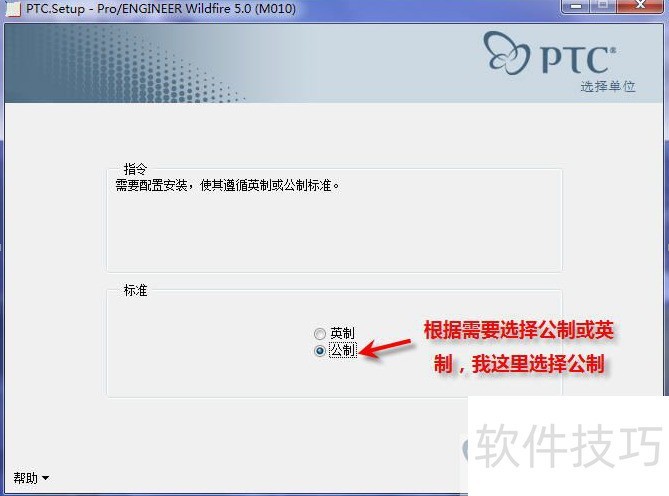Maximize the PTC.Setup window
The width and height of the screenshot is (669, 496).
pyautogui.click(x=603, y=6)
